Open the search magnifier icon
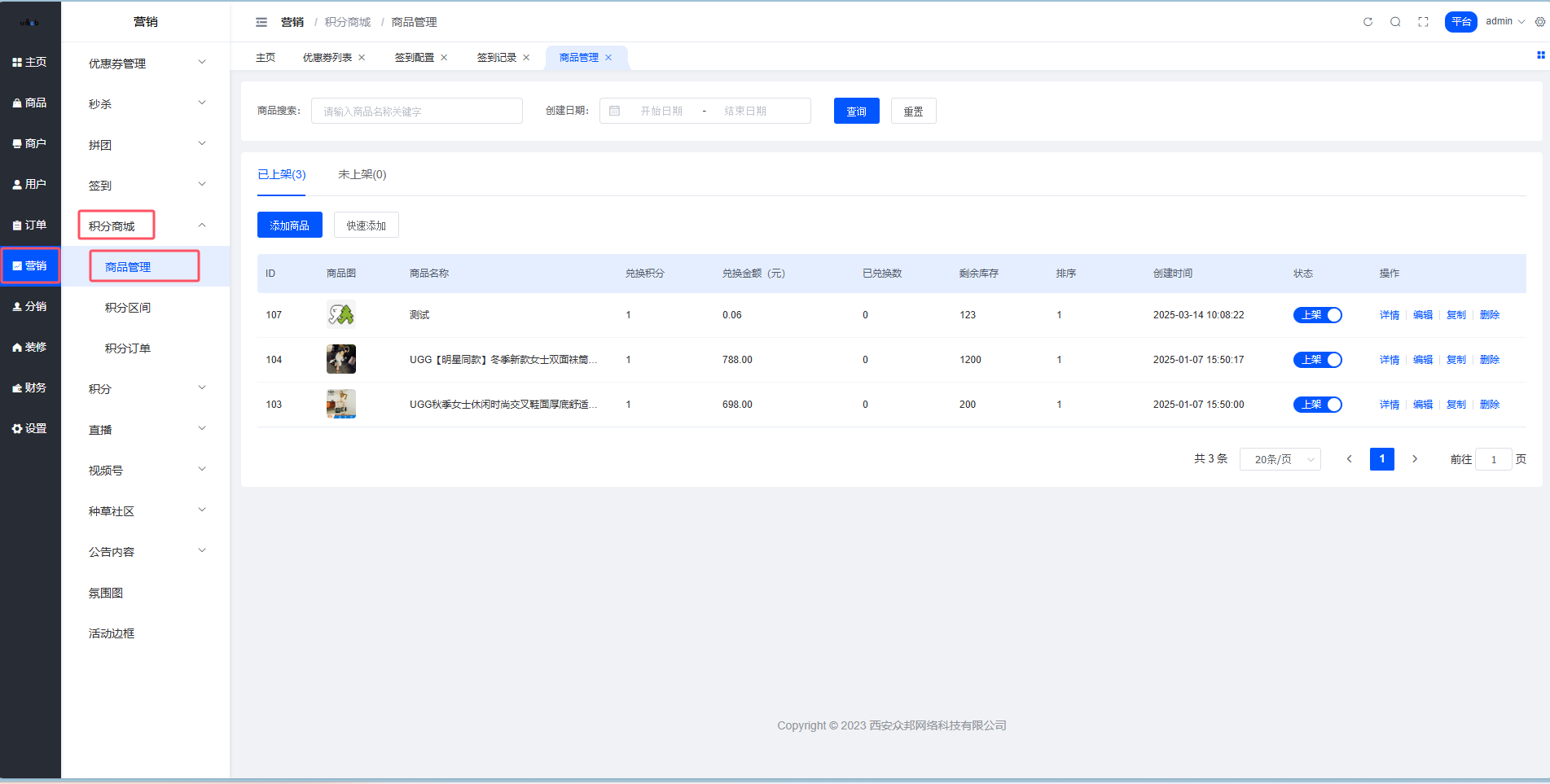 1395,22
